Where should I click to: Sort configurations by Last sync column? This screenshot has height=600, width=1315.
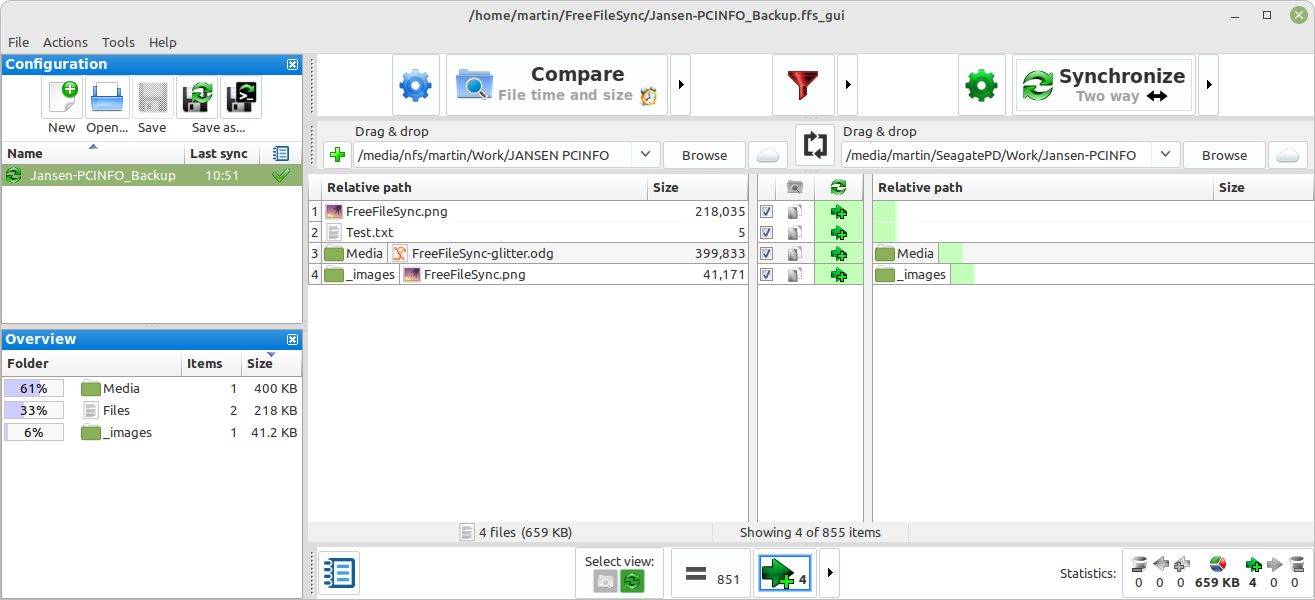(x=222, y=154)
